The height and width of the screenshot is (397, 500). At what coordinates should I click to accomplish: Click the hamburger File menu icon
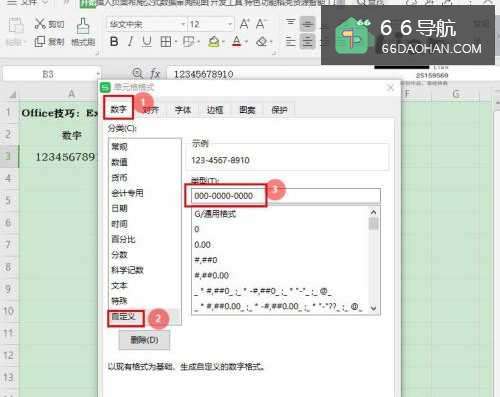(12, 2)
